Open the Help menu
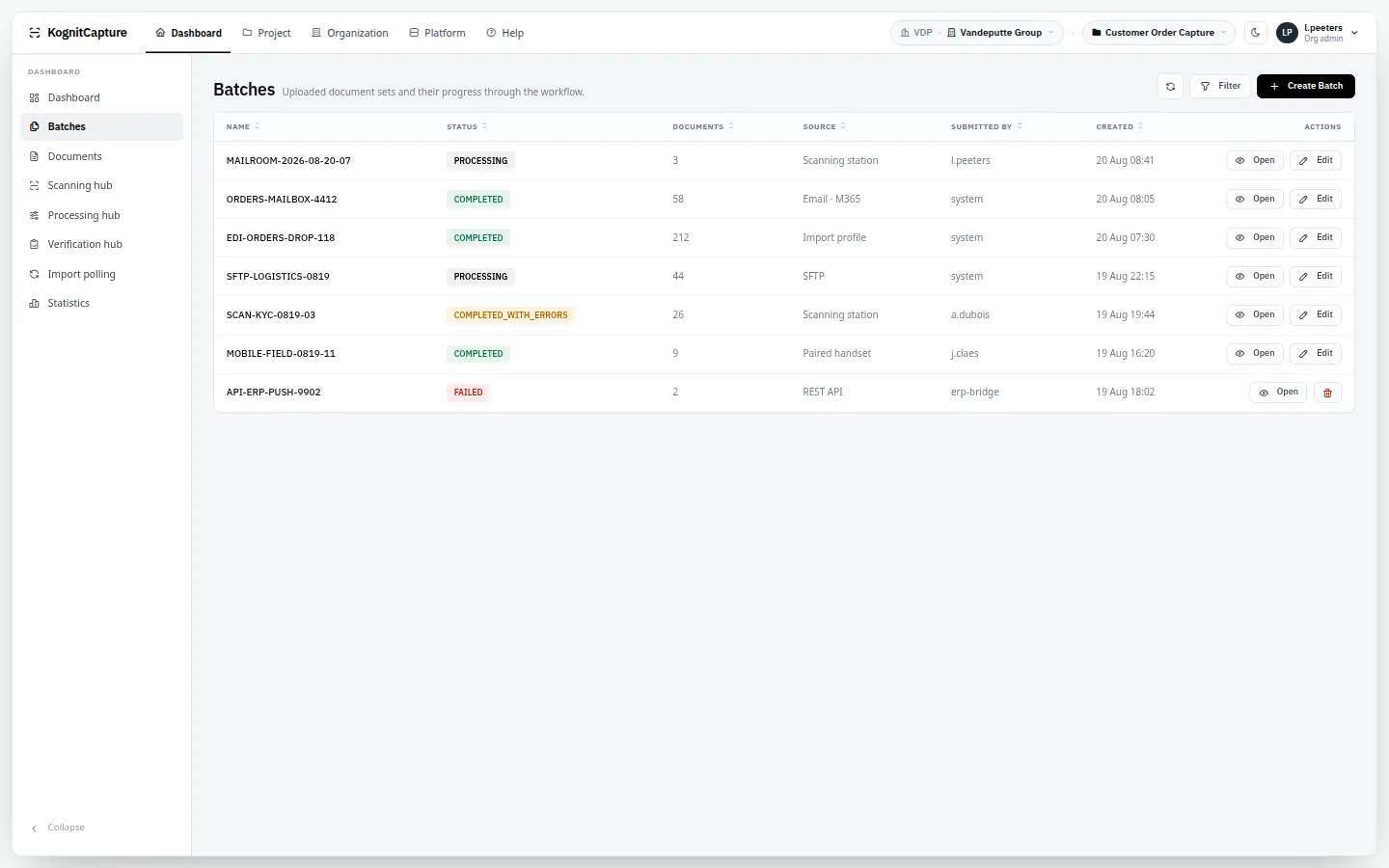The width and height of the screenshot is (1389, 868). click(x=505, y=33)
